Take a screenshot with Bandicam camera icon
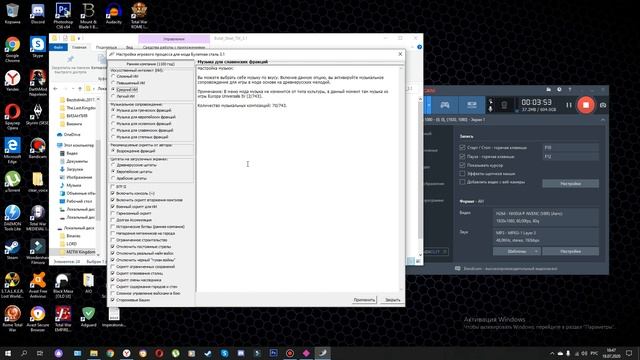The image size is (640, 360). (x=603, y=105)
